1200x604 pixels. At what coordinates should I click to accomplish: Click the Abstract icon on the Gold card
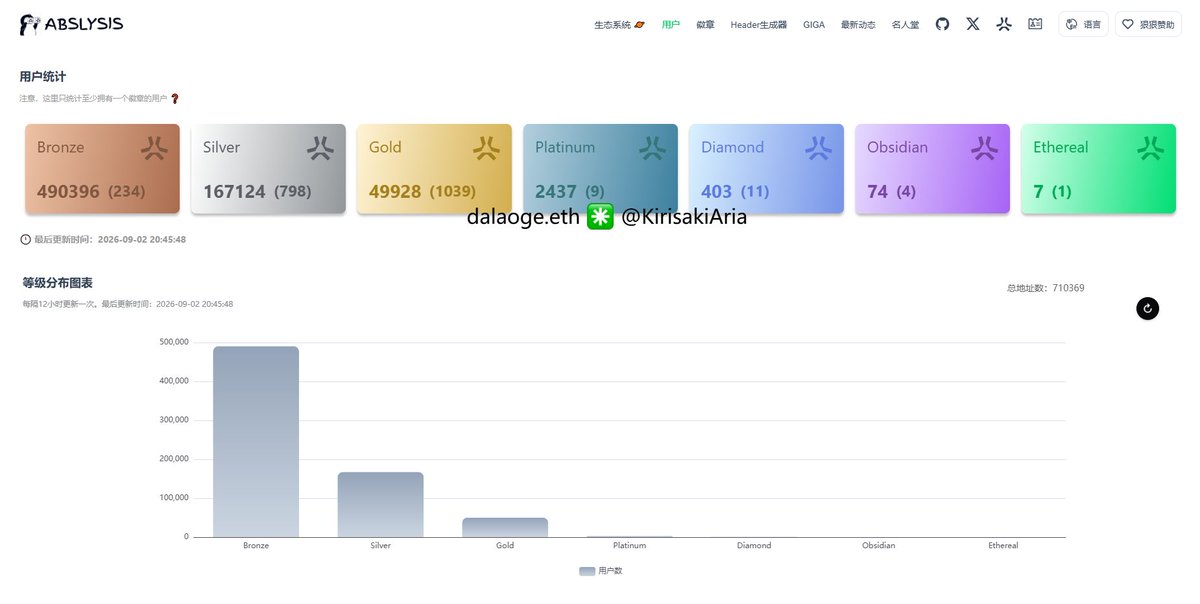pos(486,148)
